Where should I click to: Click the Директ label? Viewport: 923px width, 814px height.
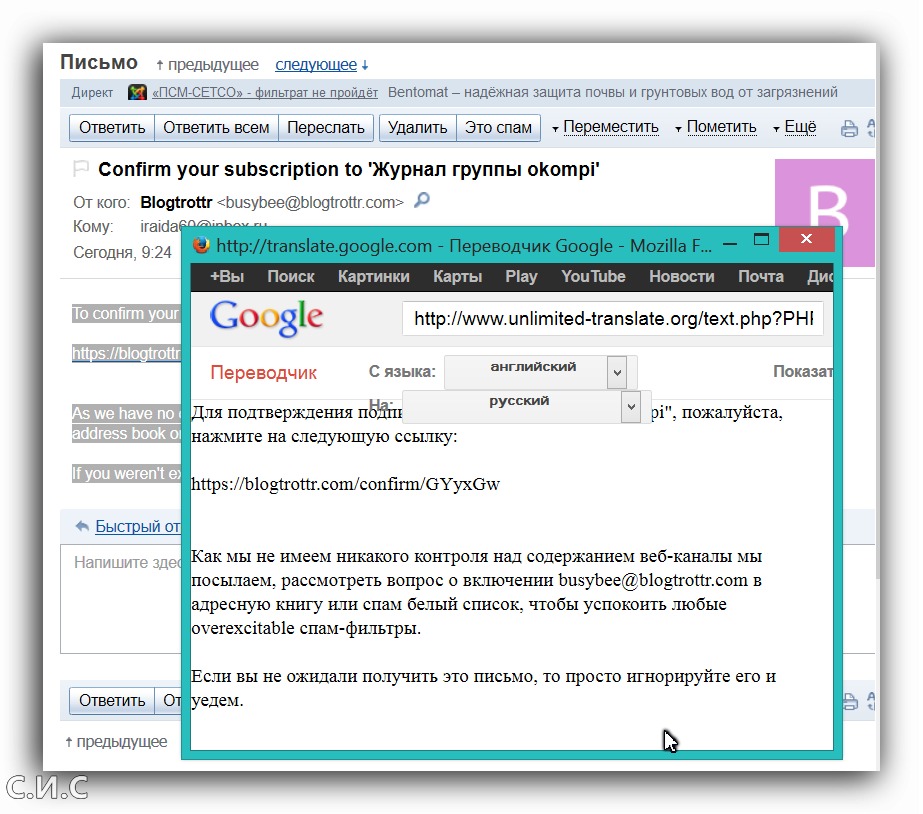click(92, 92)
